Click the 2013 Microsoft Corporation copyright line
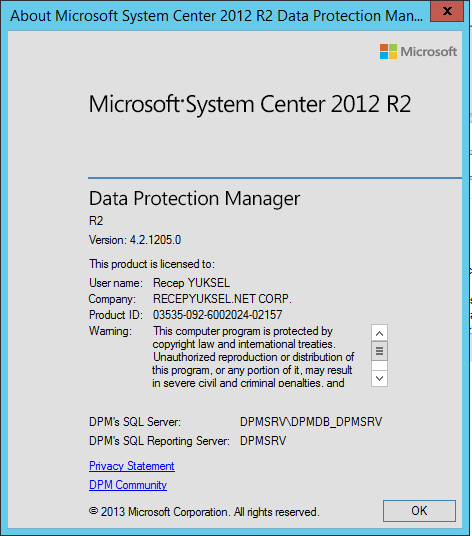472x536 pixels. click(204, 512)
